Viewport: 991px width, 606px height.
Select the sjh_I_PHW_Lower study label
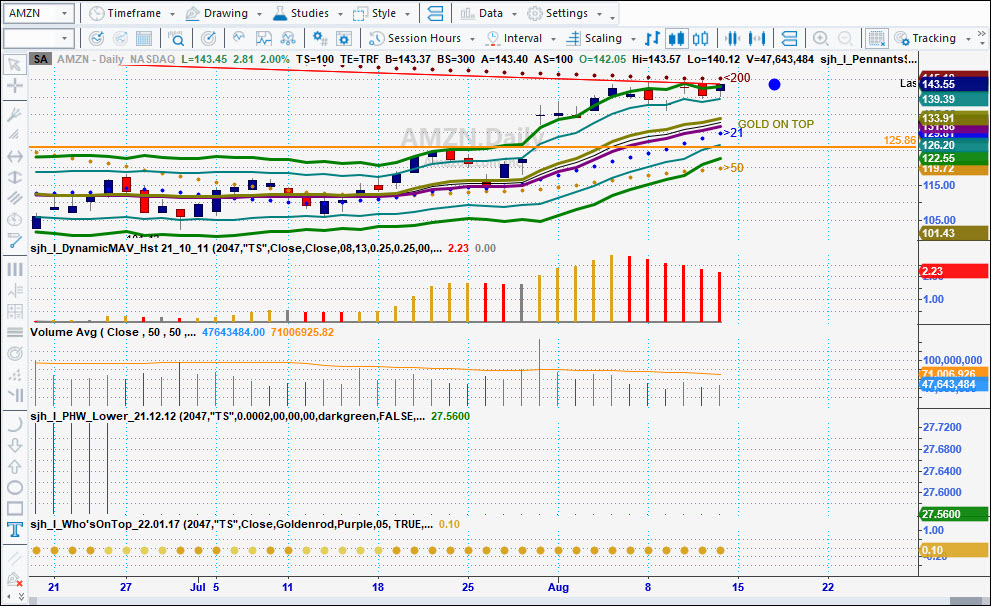pos(228,416)
